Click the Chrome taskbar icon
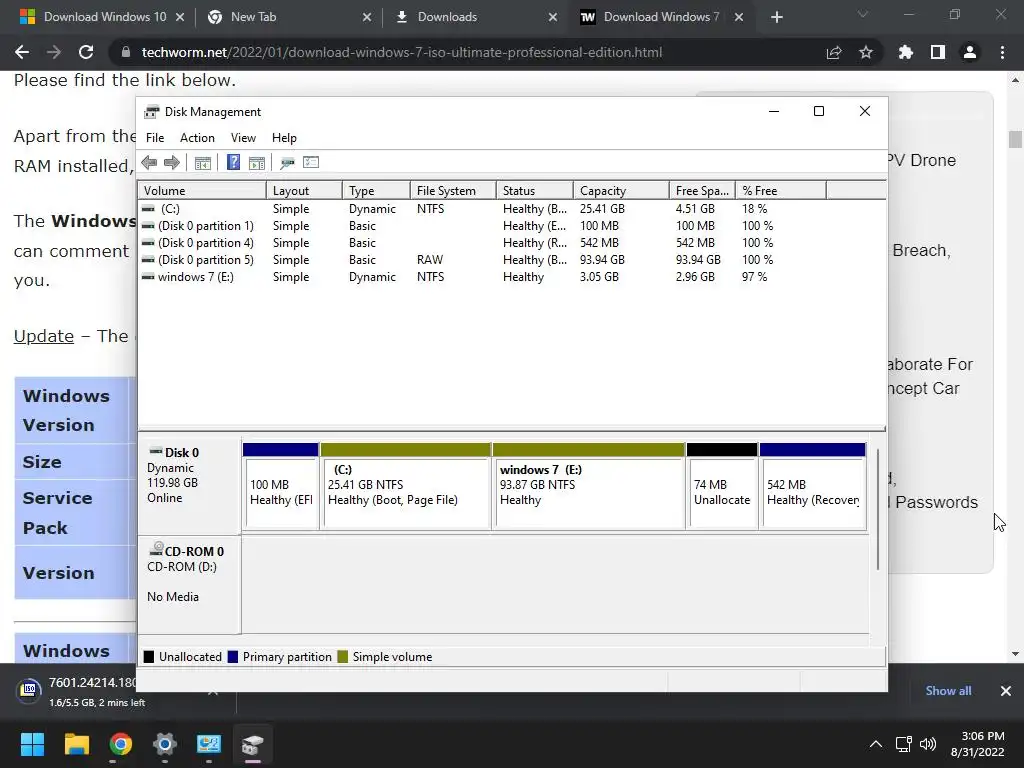 click(x=121, y=744)
